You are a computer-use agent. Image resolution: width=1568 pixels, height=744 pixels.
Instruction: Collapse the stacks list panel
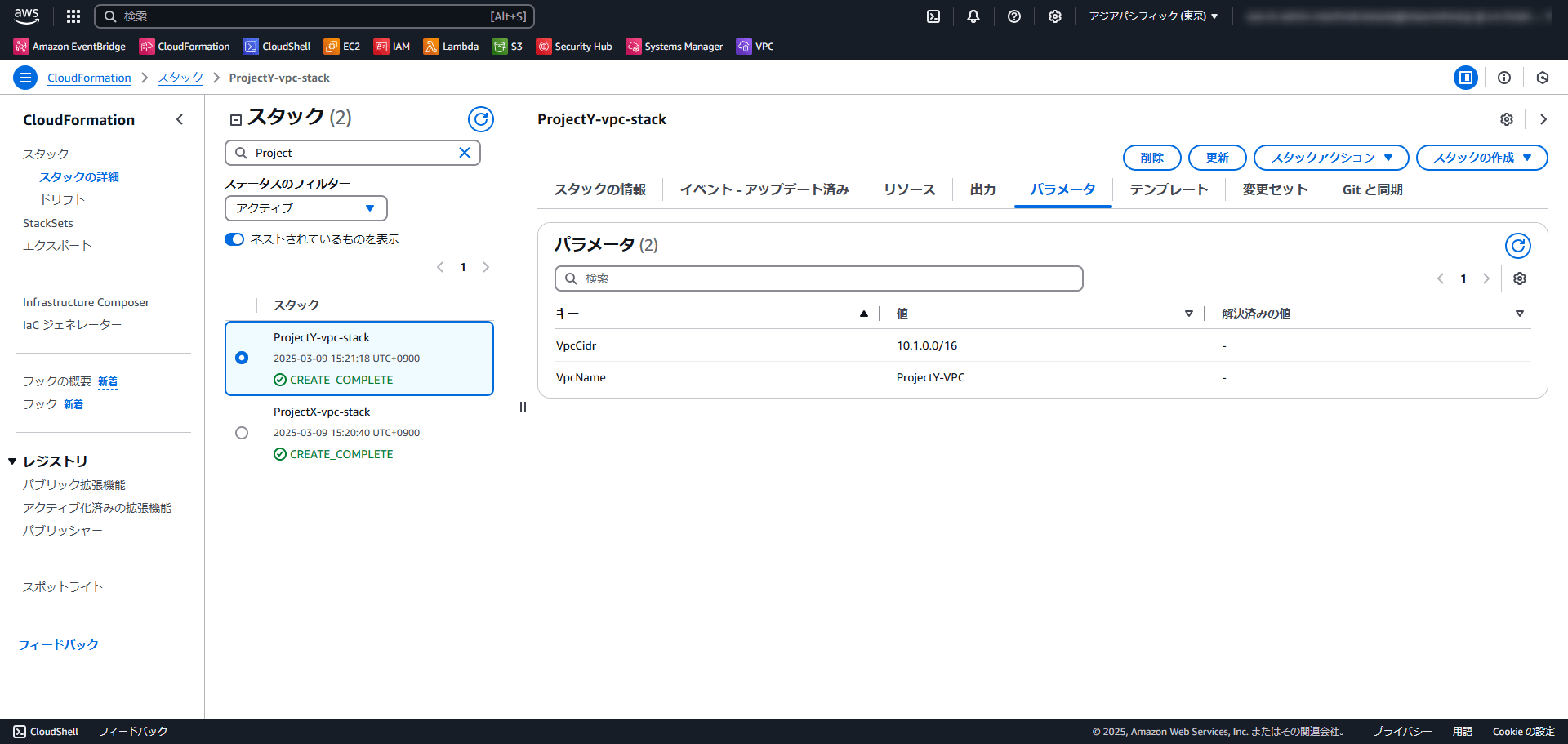[236, 120]
